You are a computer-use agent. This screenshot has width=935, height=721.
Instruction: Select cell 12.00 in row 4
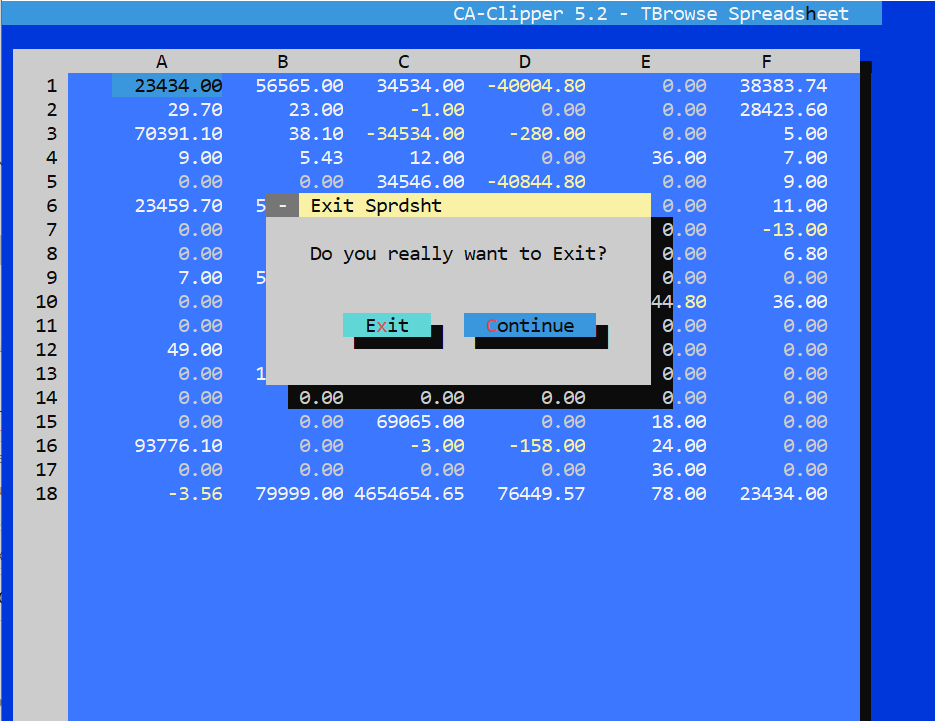pyautogui.click(x=437, y=157)
